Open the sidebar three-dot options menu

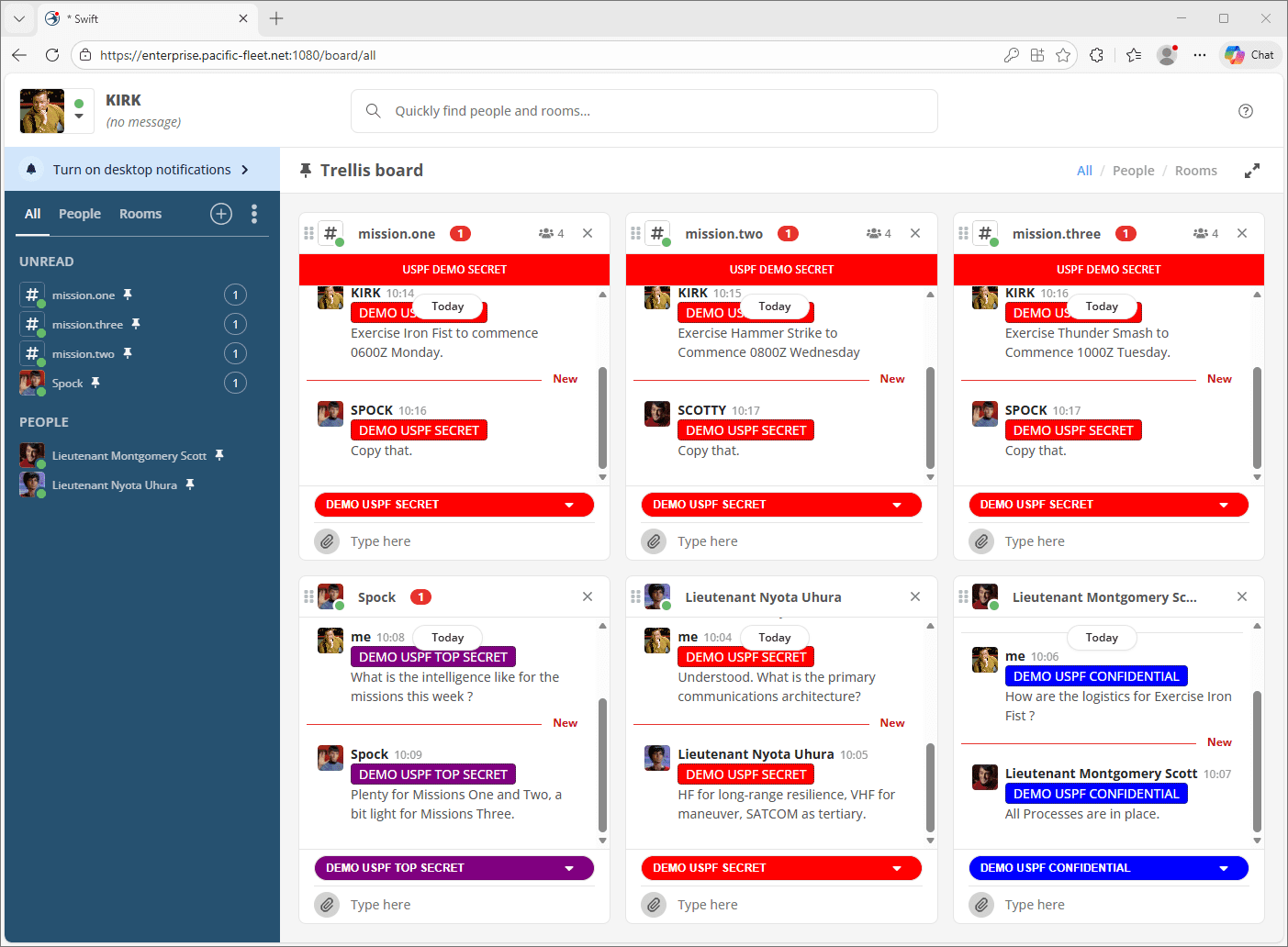[x=254, y=214]
